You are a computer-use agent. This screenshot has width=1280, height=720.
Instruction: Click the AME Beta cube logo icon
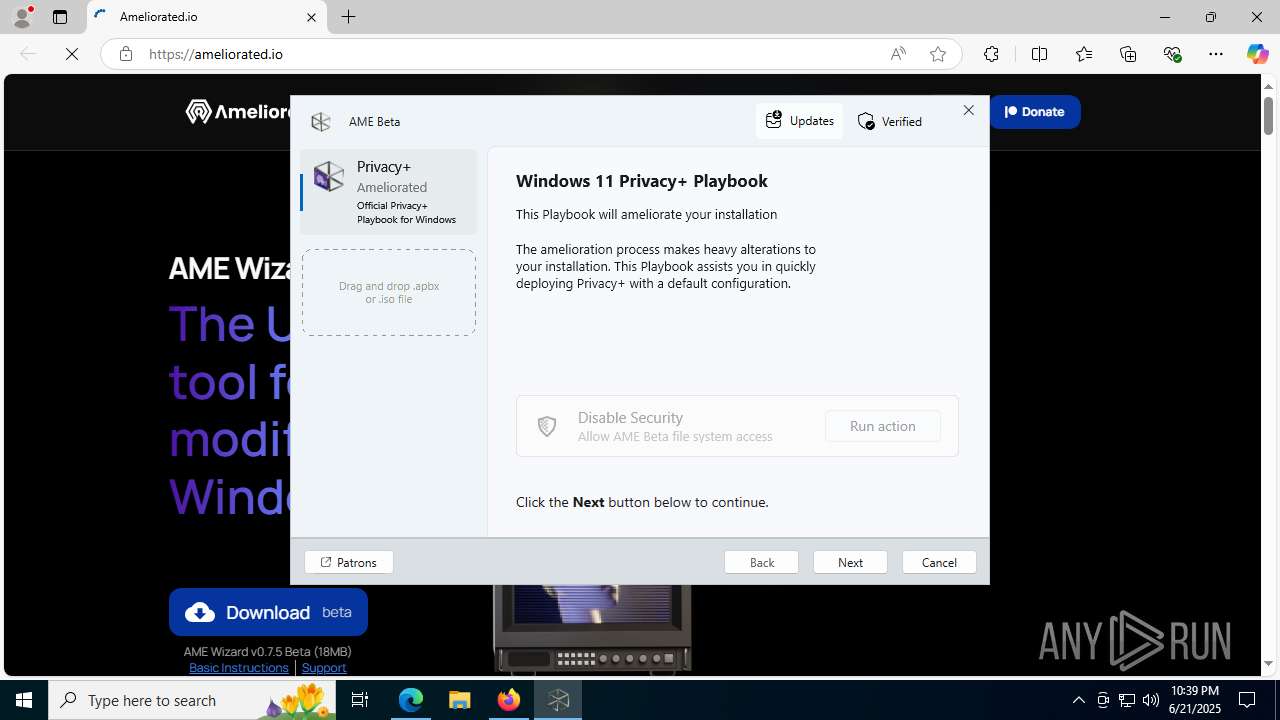point(321,122)
